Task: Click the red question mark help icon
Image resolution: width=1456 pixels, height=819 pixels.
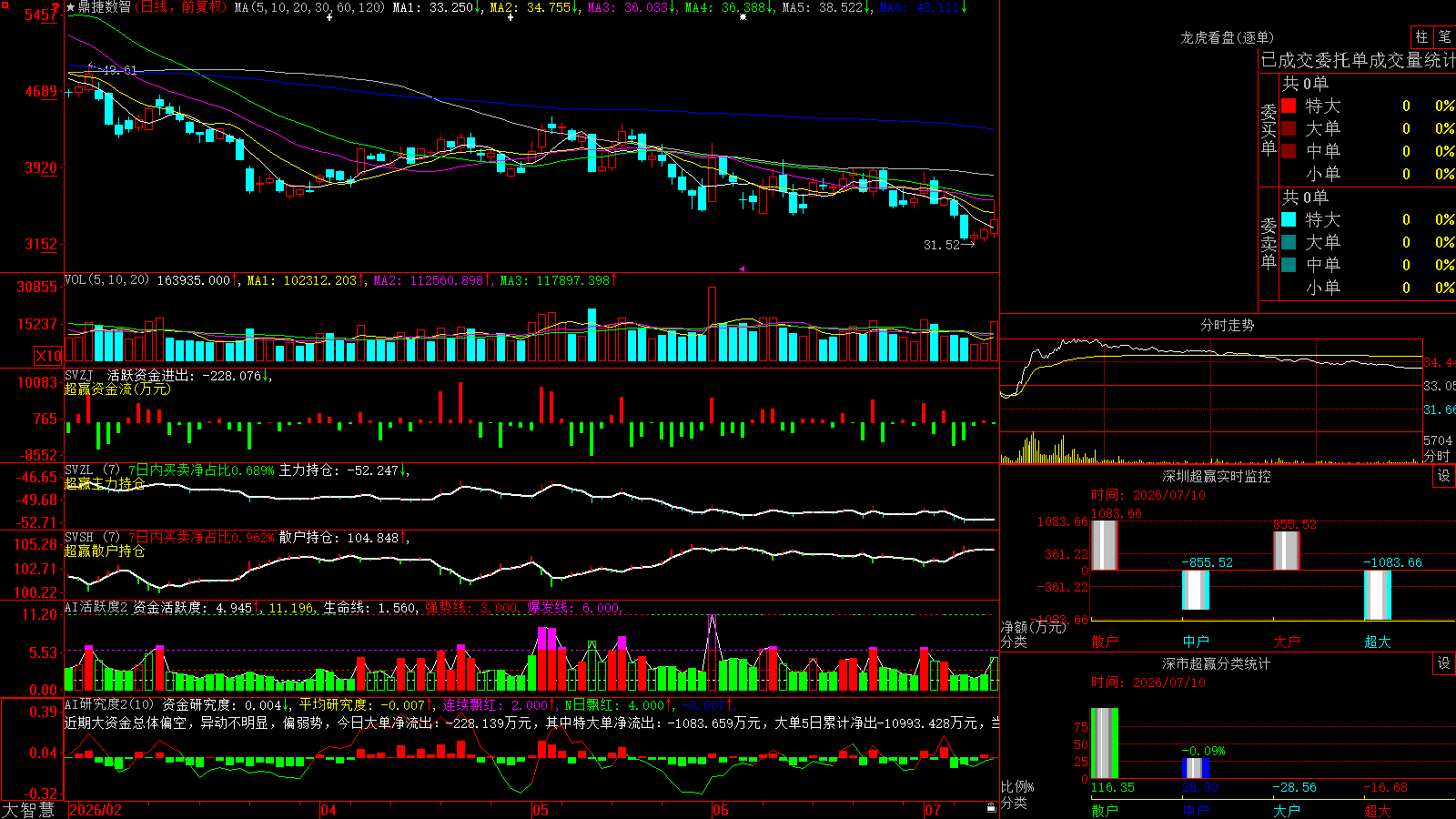Action: tap(56, 8)
